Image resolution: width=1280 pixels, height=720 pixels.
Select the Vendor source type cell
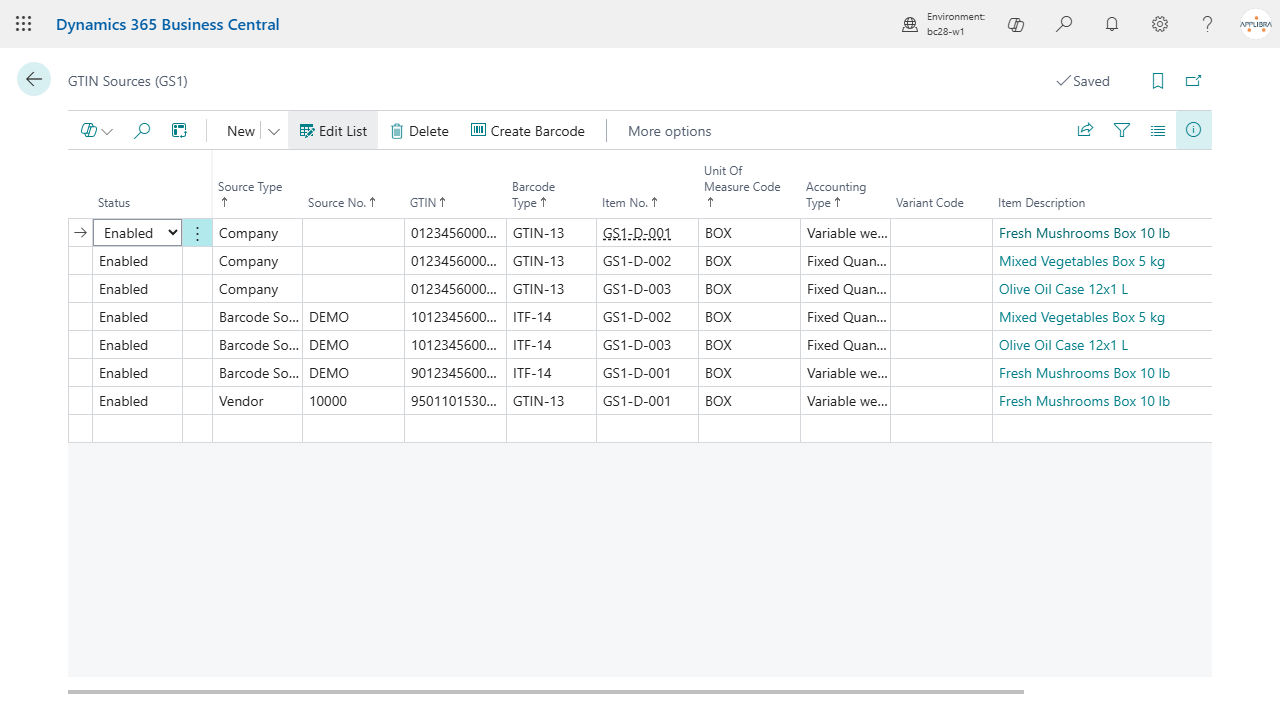click(x=257, y=401)
